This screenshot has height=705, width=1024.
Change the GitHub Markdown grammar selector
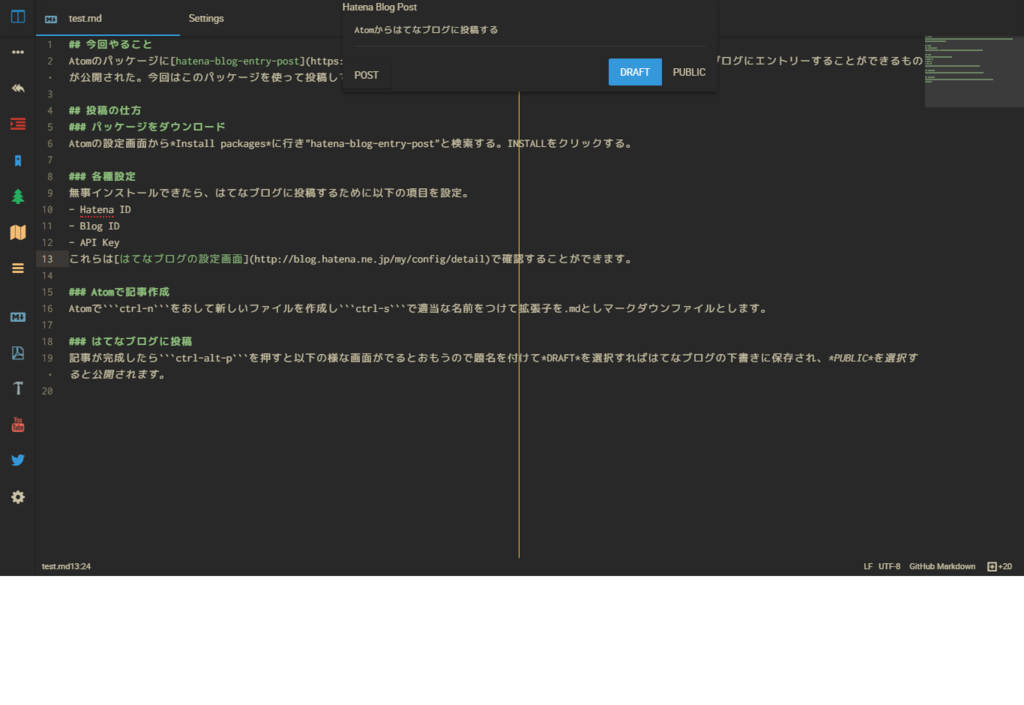point(942,567)
